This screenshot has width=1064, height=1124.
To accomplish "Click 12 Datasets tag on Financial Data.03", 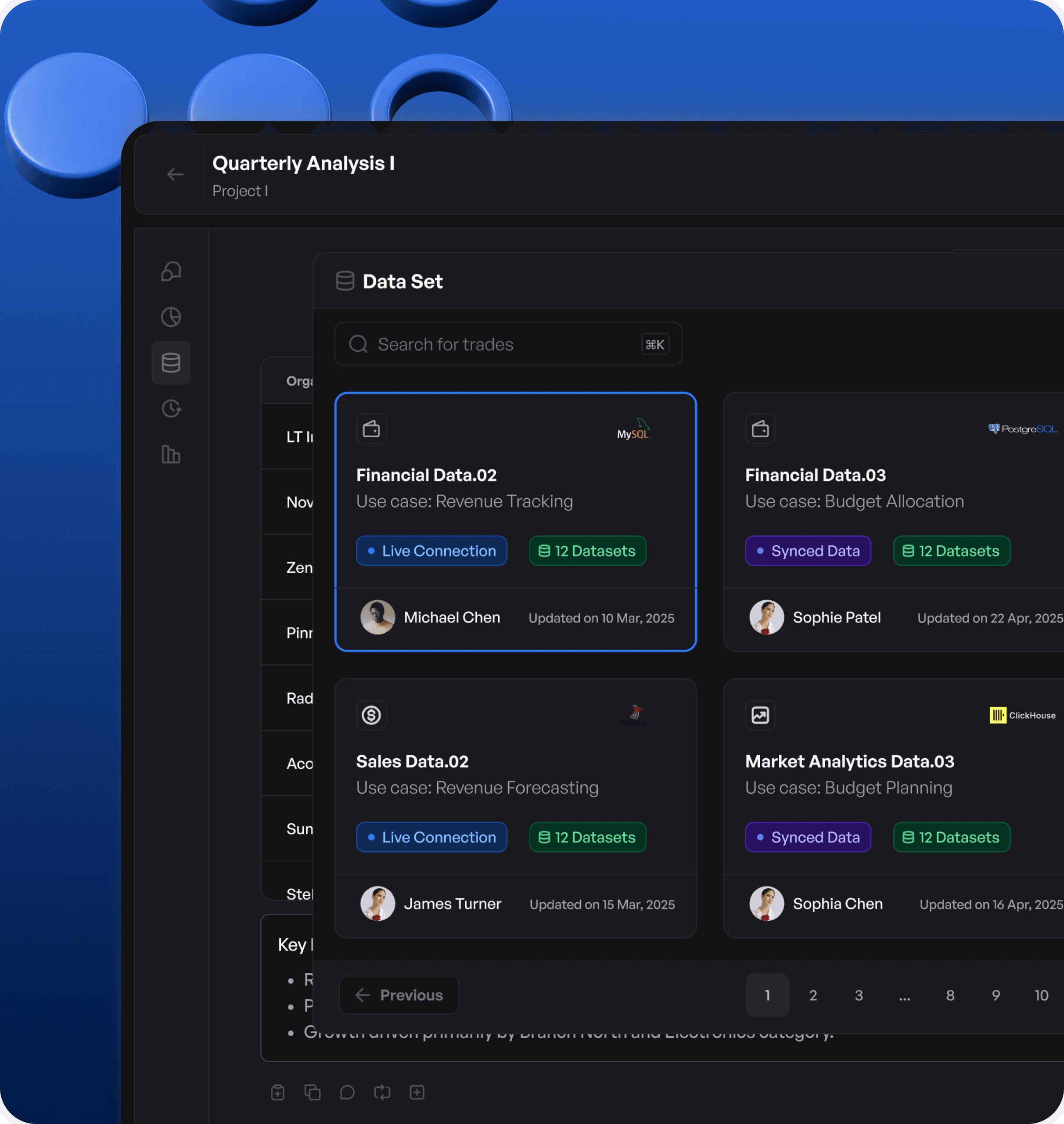I will click(952, 551).
